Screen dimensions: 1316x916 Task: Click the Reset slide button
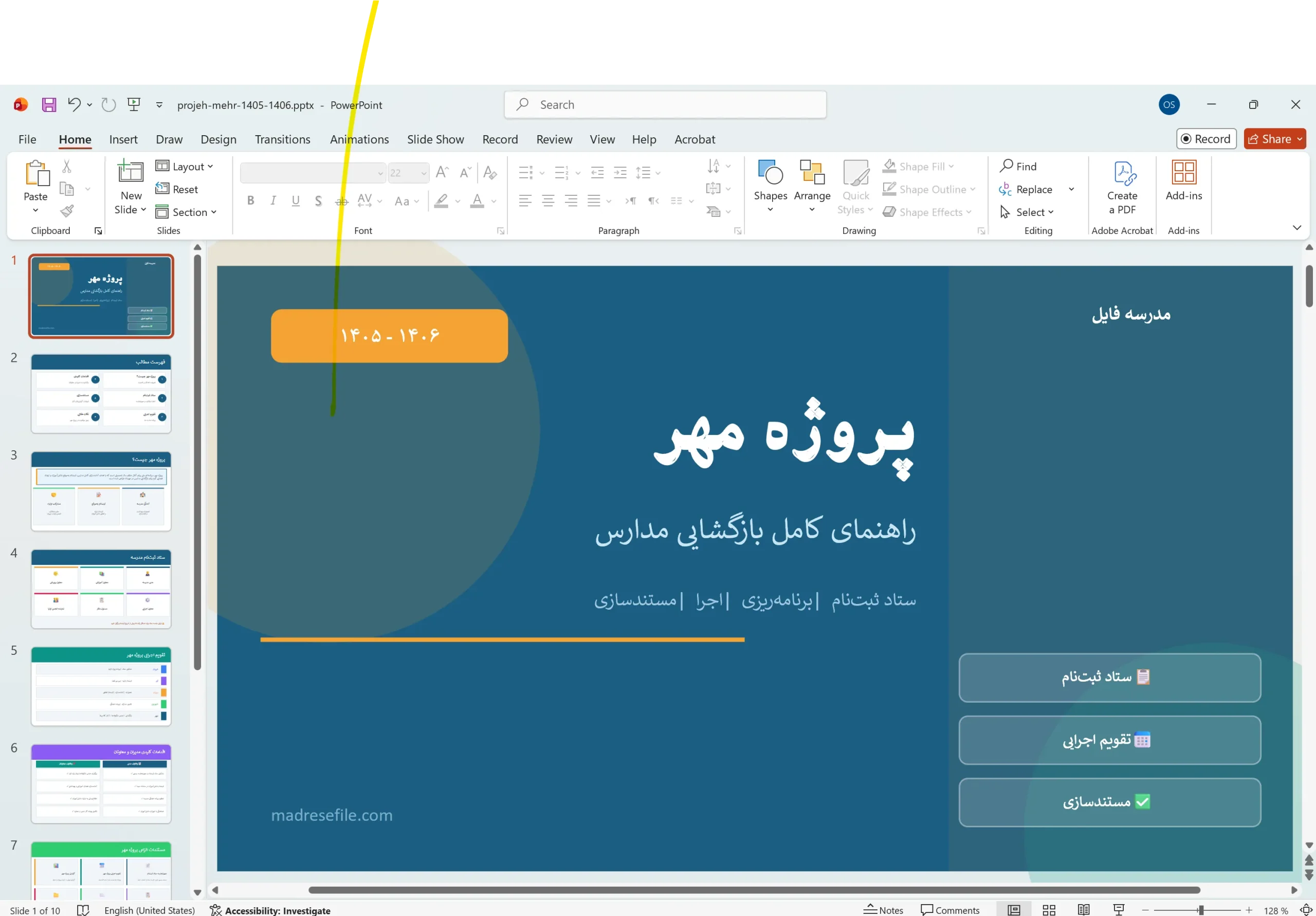[176, 189]
